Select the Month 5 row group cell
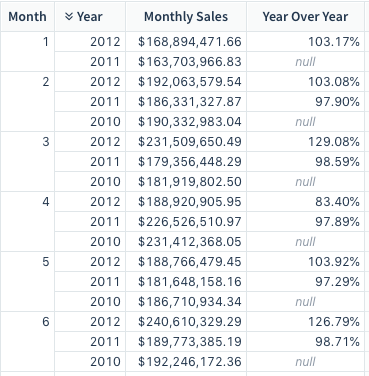 tap(27, 282)
